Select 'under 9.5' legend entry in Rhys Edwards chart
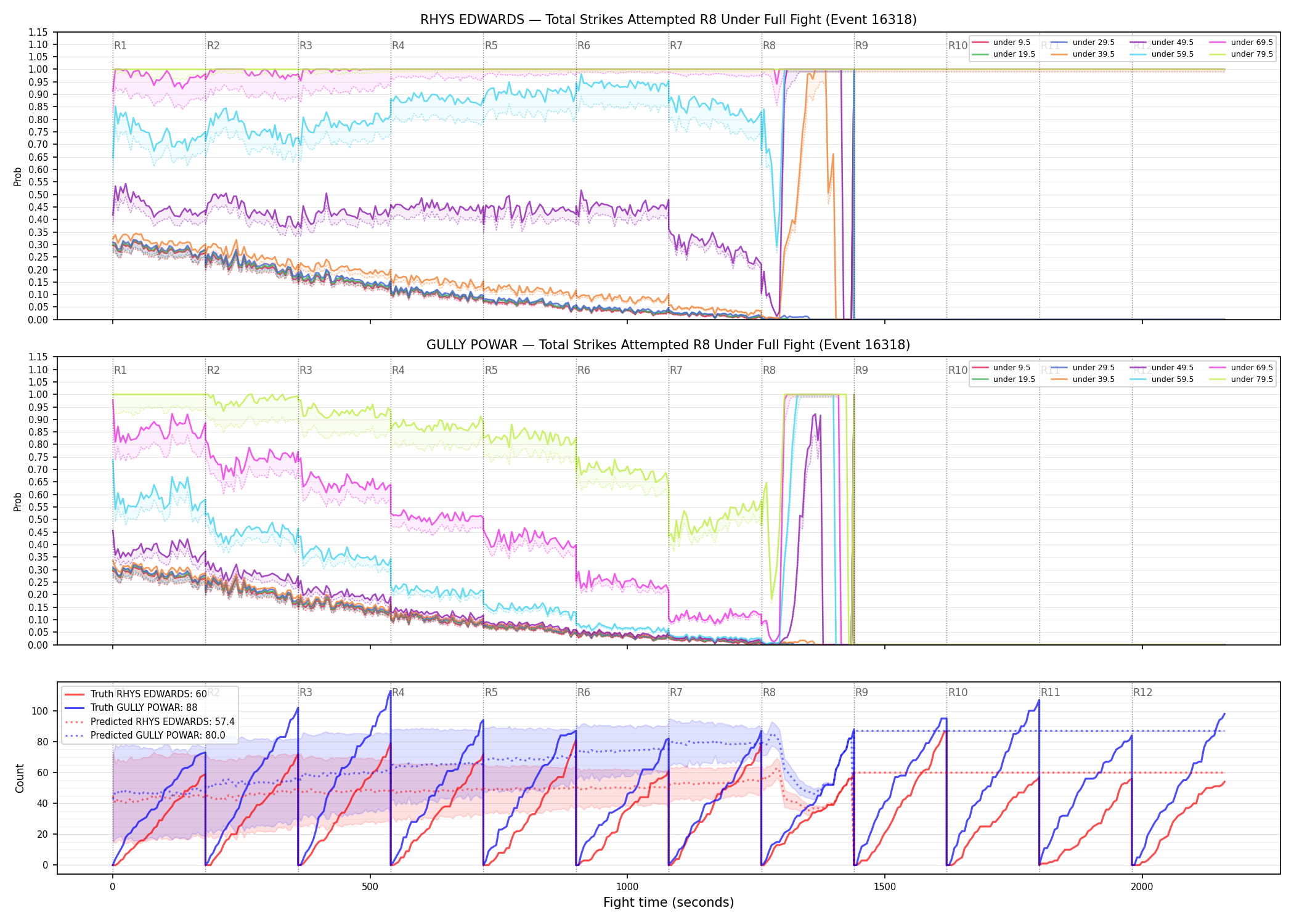Image resolution: width=1294 pixels, height=924 pixels. click(x=1001, y=43)
